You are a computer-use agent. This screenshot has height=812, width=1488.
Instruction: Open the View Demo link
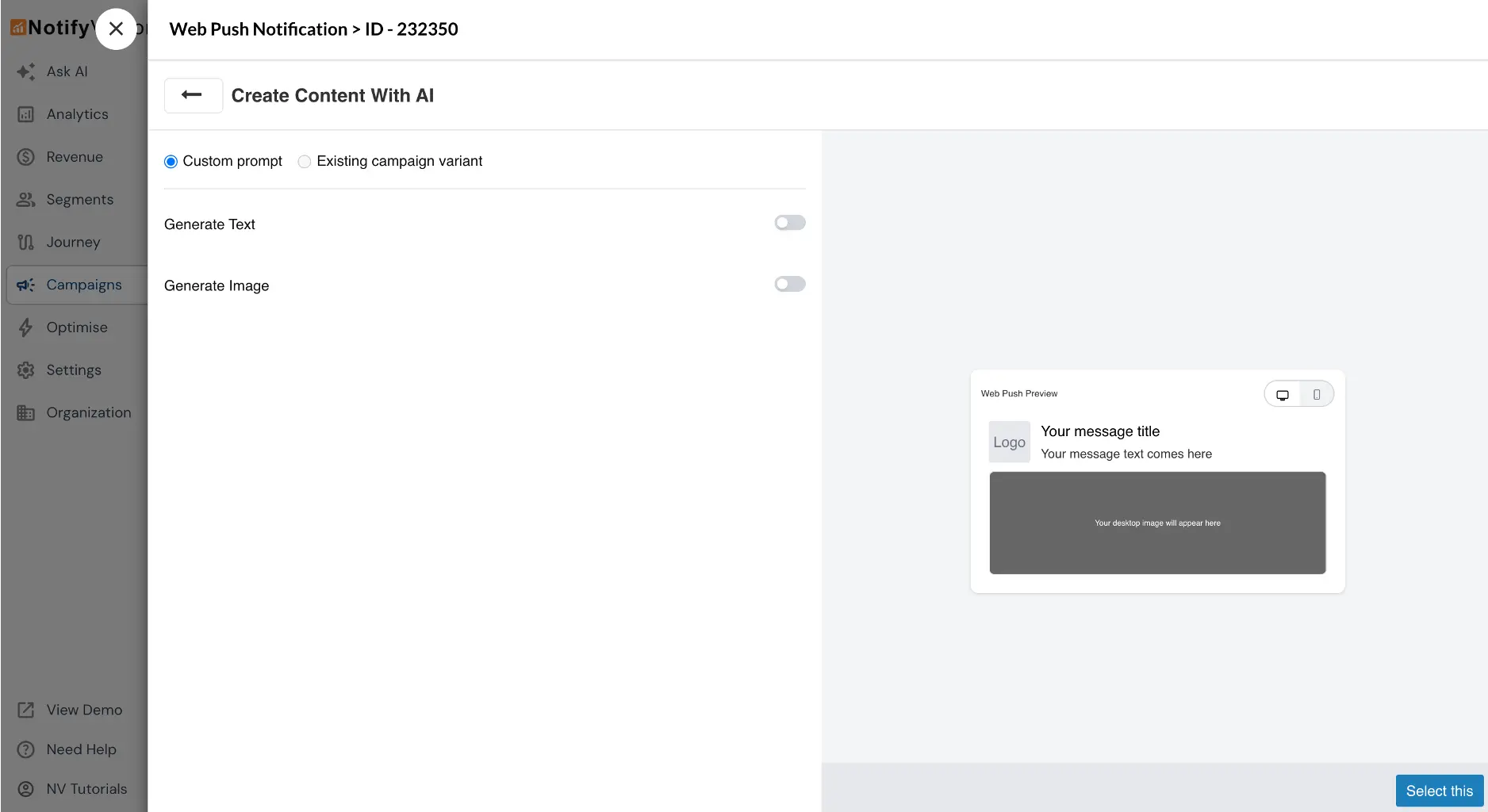[x=83, y=710]
